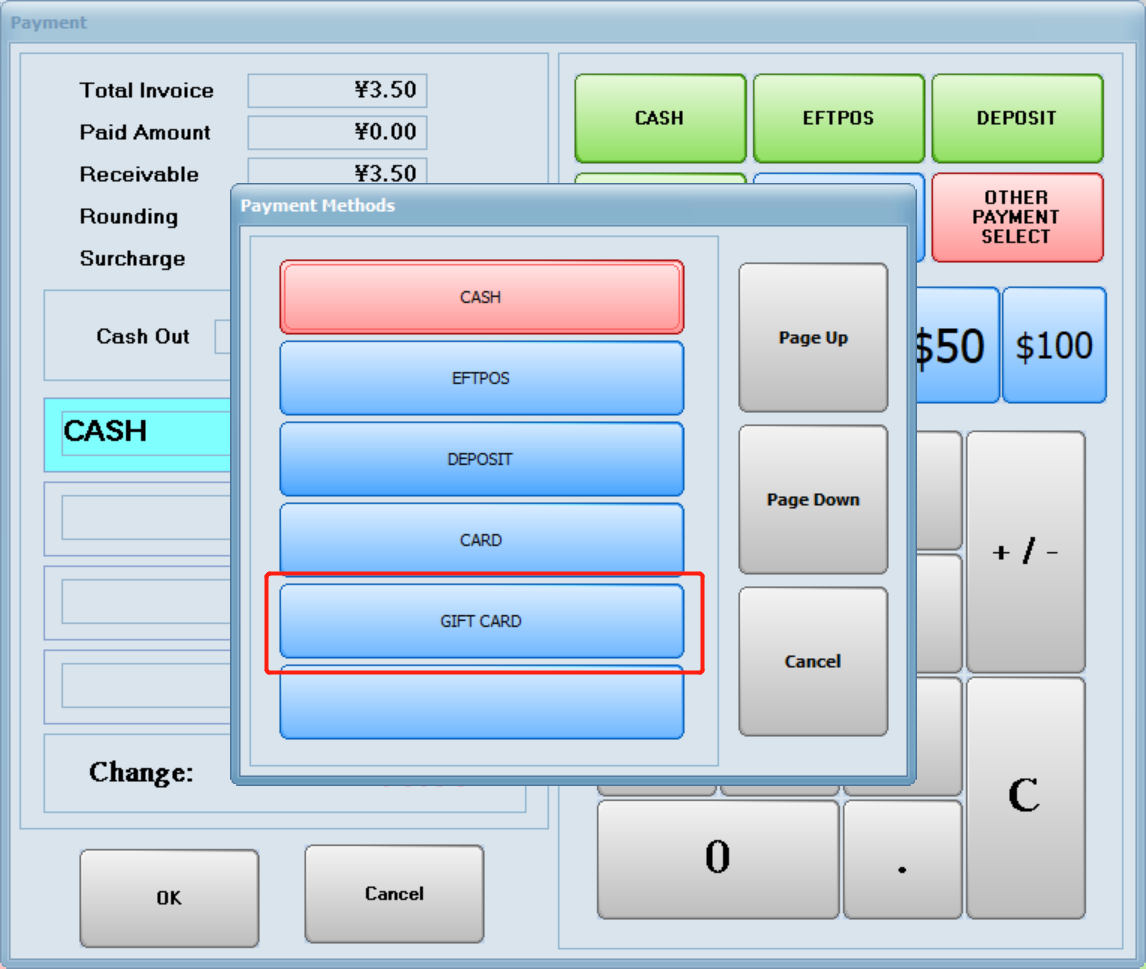Click Page Up in the Payment Methods dialog
This screenshot has width=1146, height=969.
click(x=813, y=337)
